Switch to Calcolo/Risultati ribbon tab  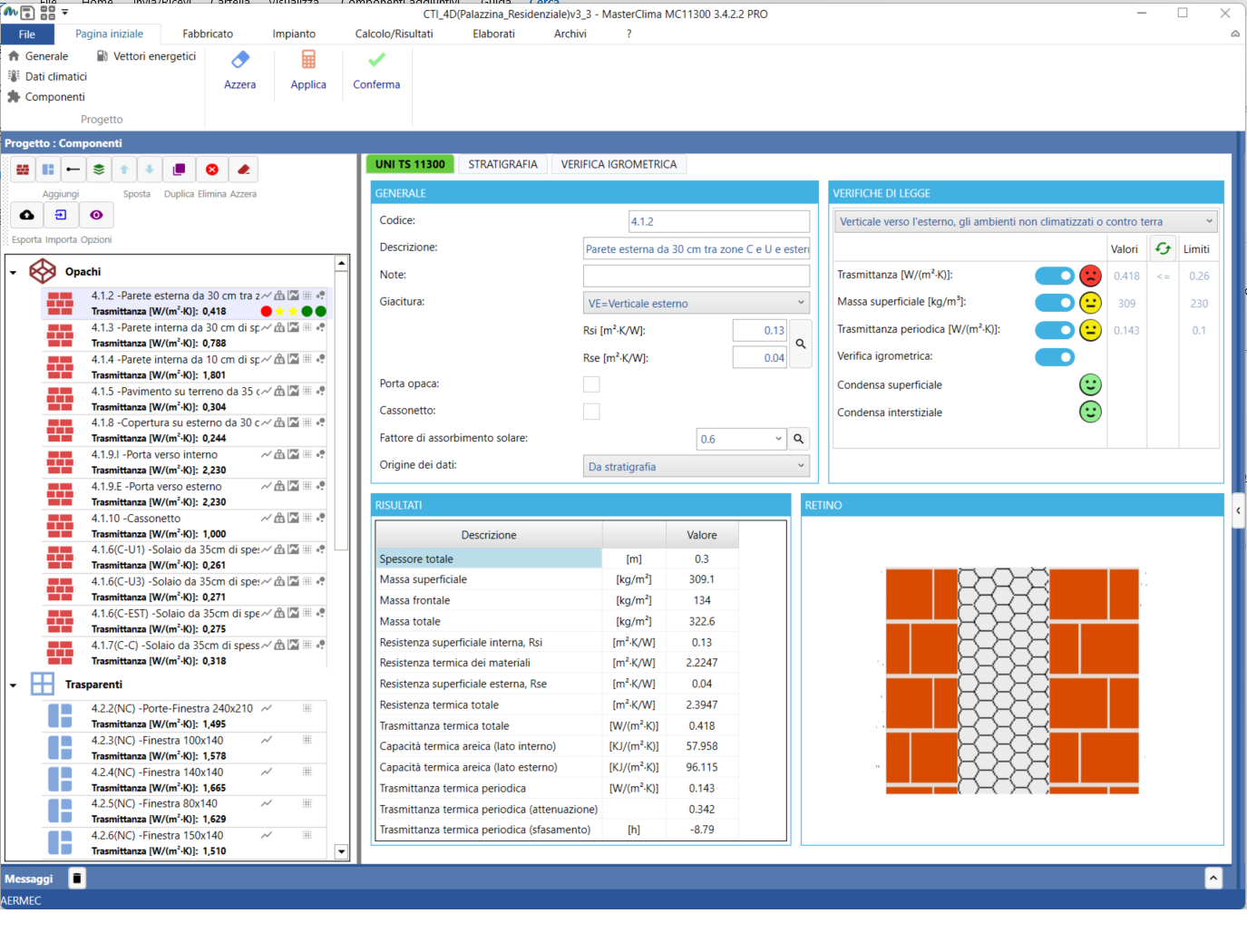pos(394,34)
